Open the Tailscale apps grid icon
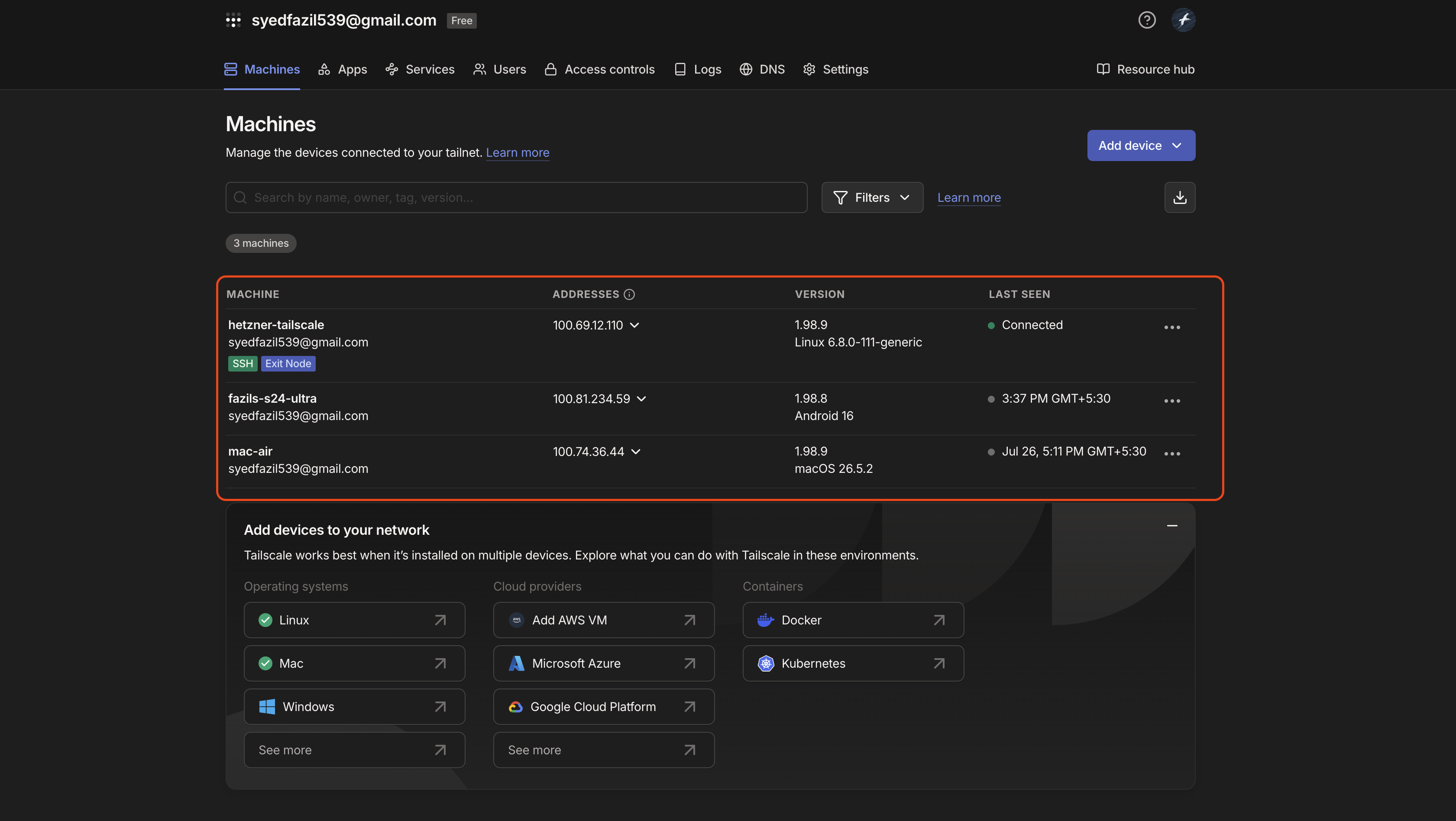 click(x=233, y=20)
